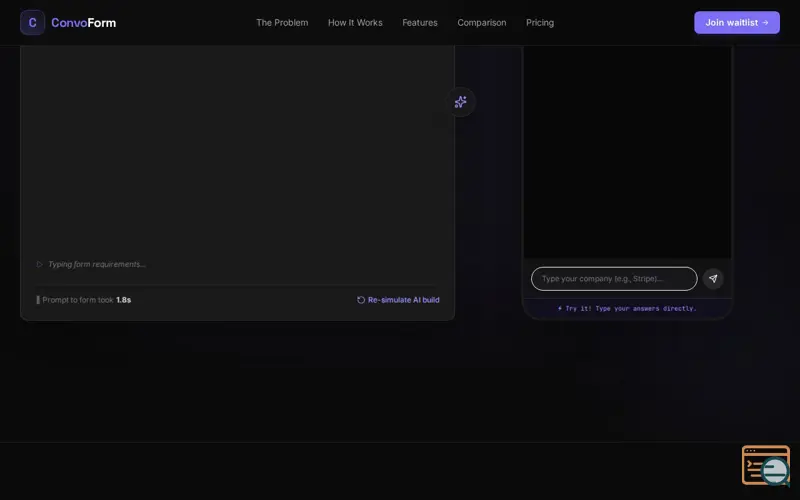Jump to Comparison section
Viewport: 800px width, 500px height.
pos(482,22)
